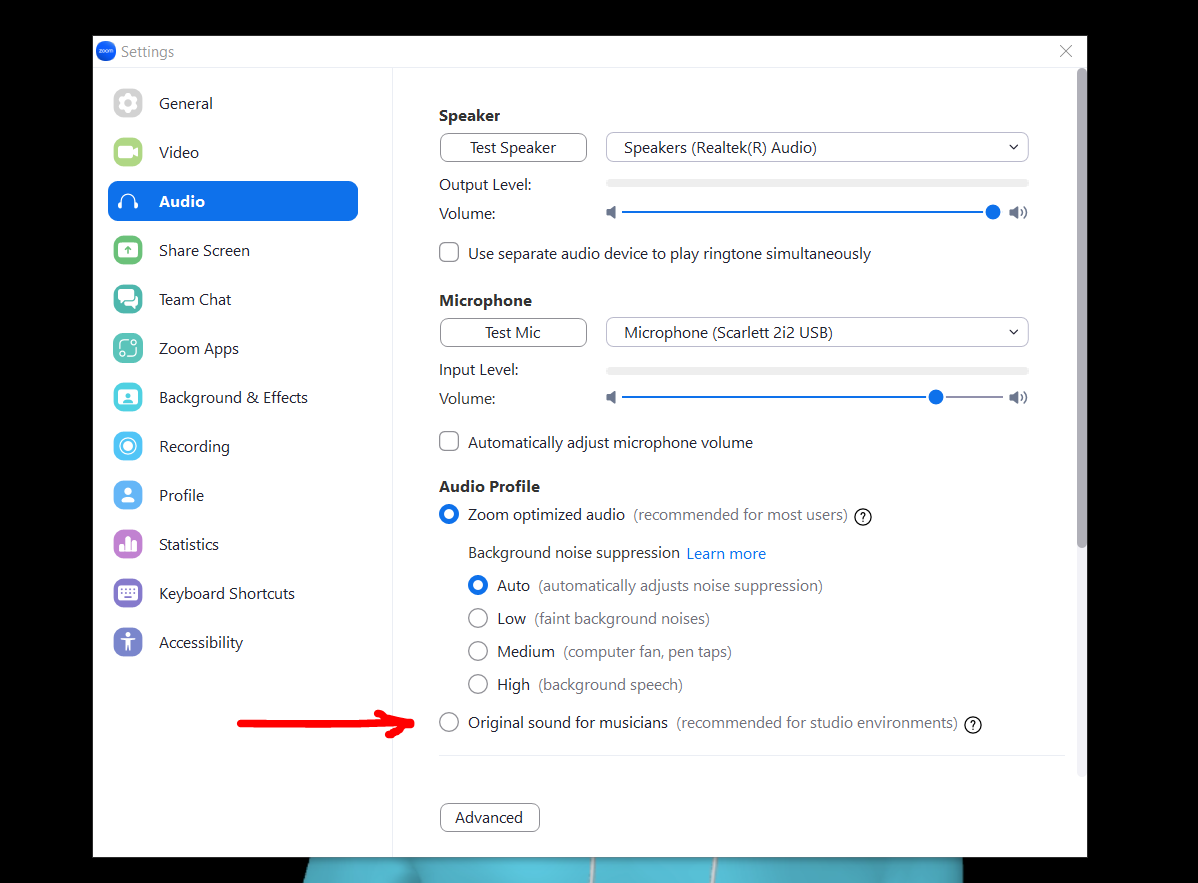Image resolution: width=1198 pixels, height=883 pixels.
Task: Click the microphone volume slider handle
Action: tap(936, 397)
